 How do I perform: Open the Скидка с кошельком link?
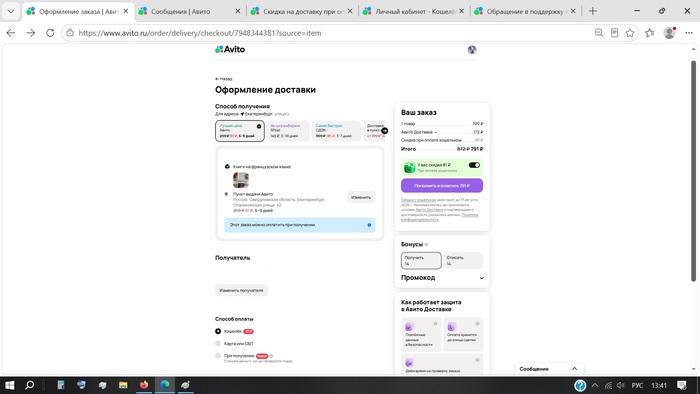[x=418, y=200]
